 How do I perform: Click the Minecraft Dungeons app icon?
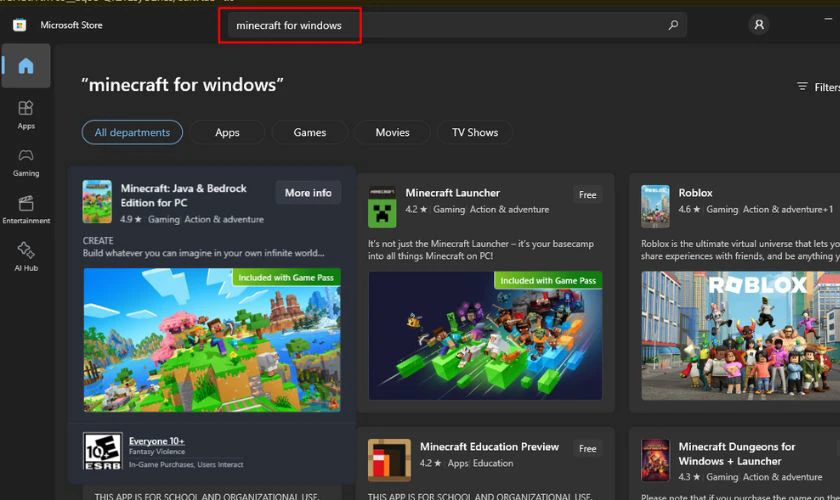tap(655, 460)
